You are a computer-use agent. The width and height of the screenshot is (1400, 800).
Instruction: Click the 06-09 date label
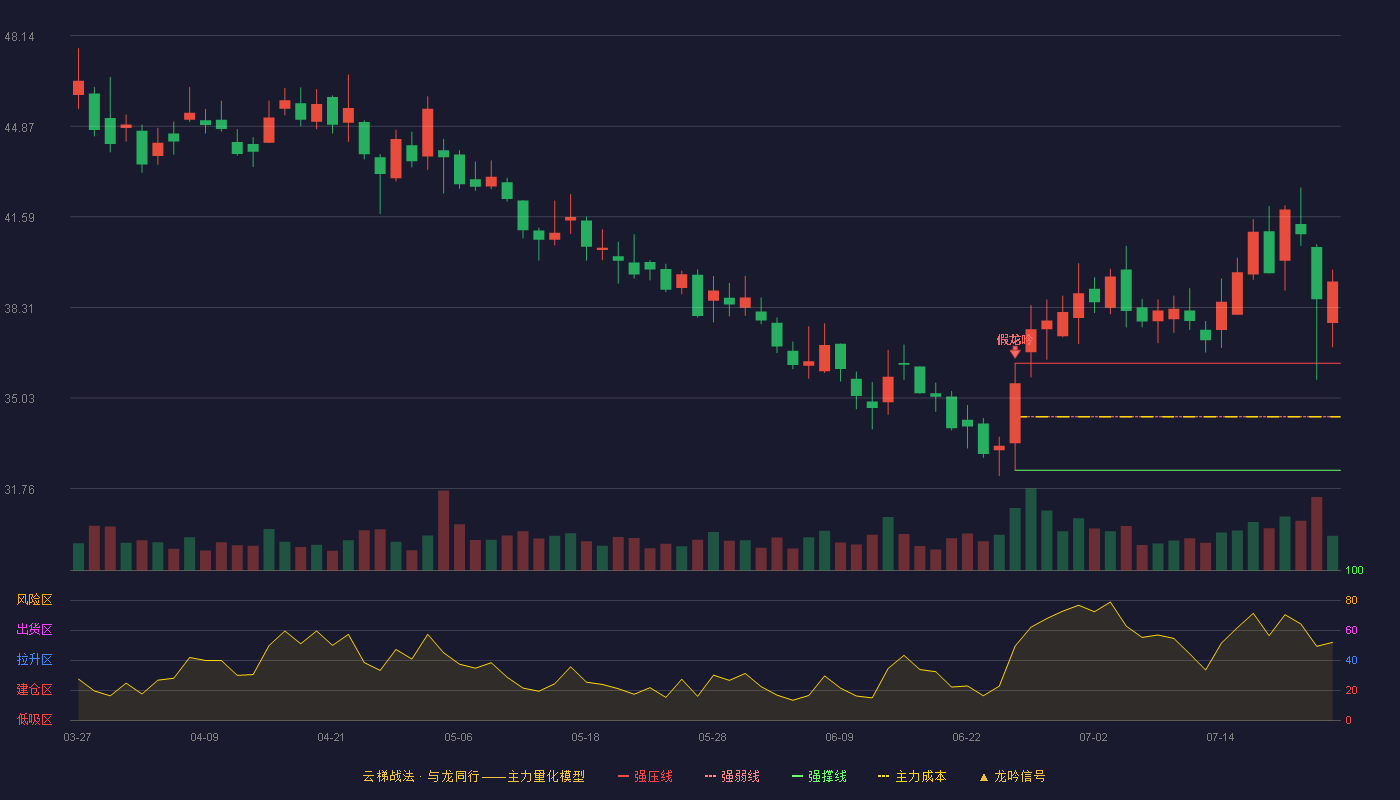coord(839,737)
